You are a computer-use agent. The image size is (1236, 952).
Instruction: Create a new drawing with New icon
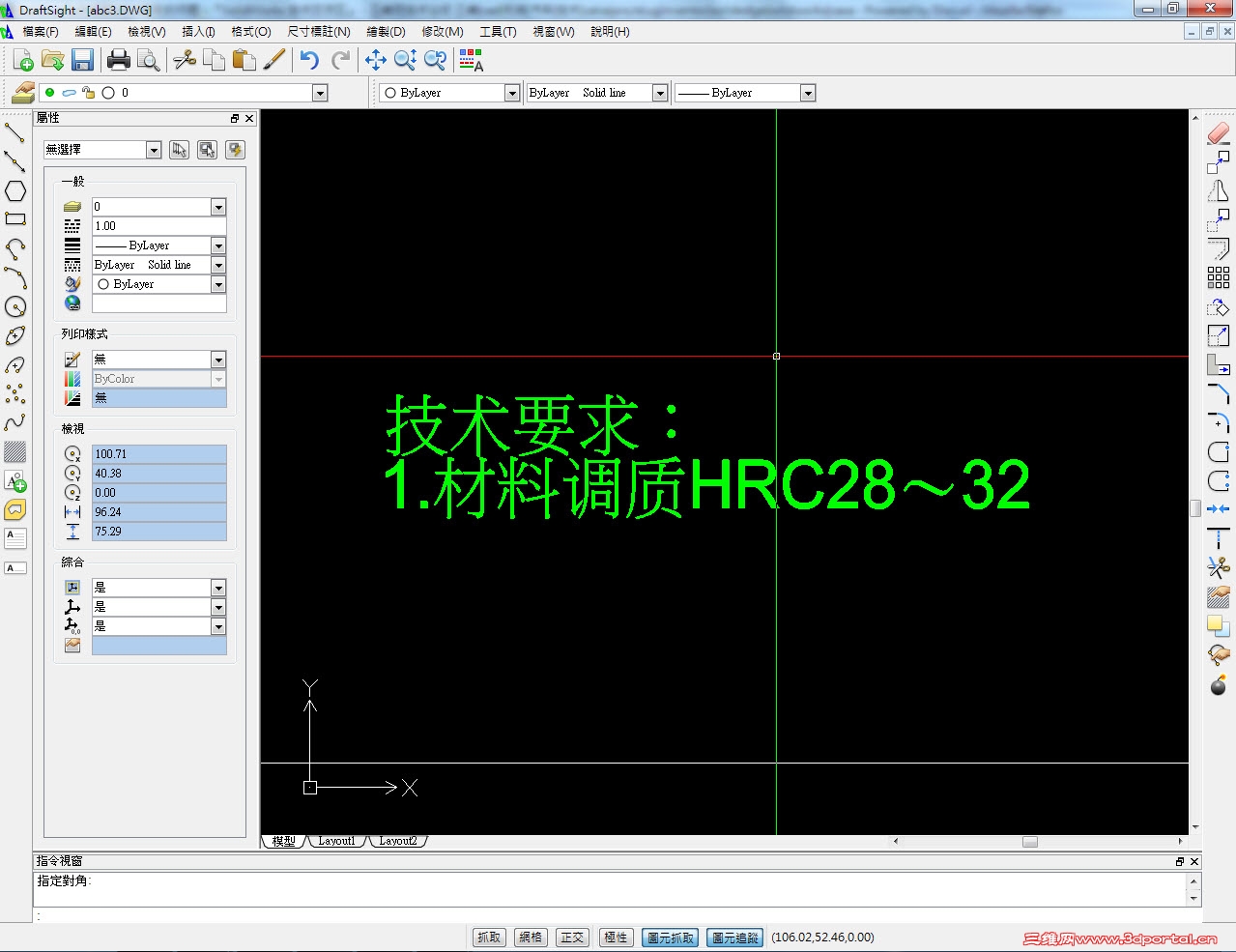23,61
